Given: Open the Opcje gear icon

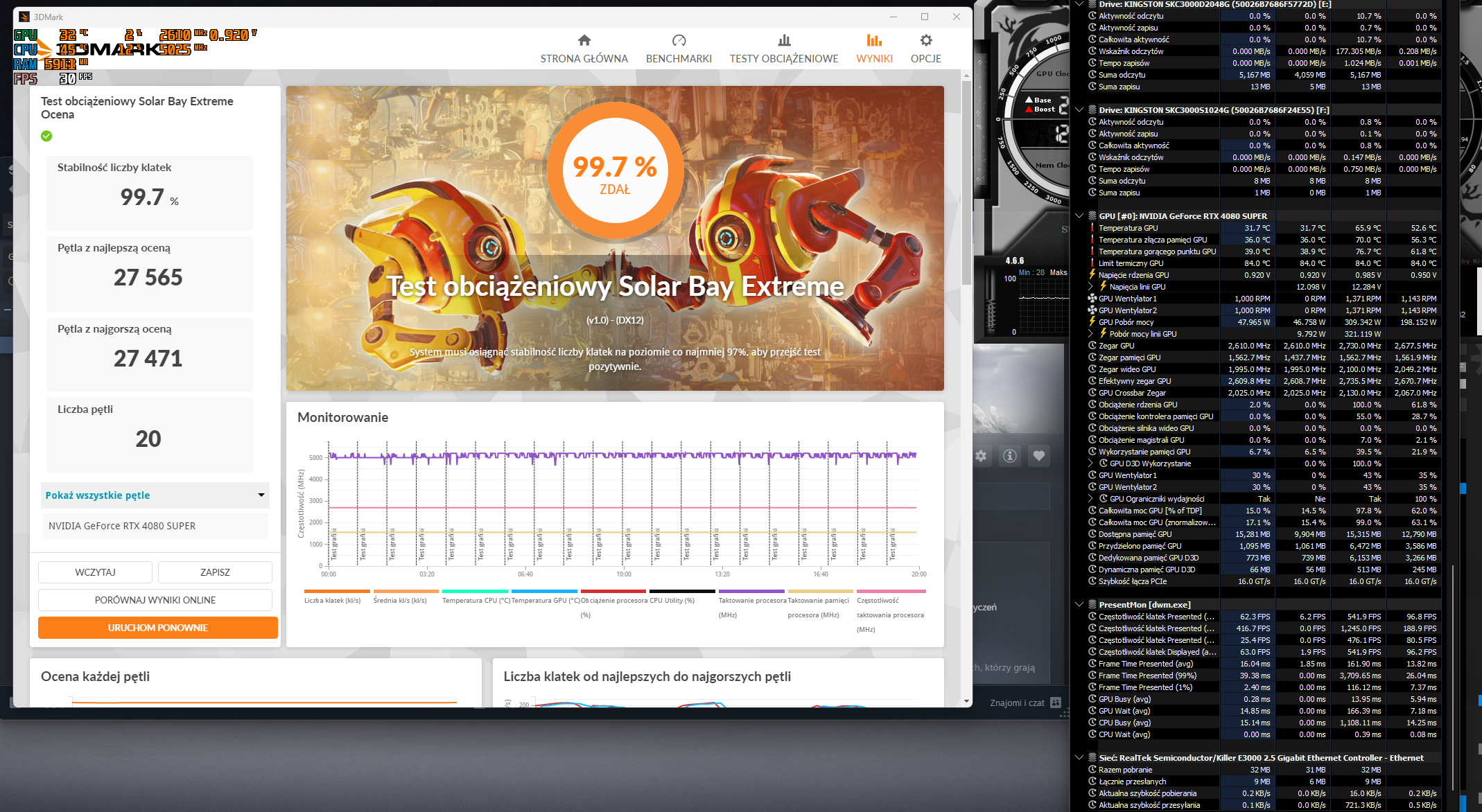Looking at the screenshot, I should point(926,40).
